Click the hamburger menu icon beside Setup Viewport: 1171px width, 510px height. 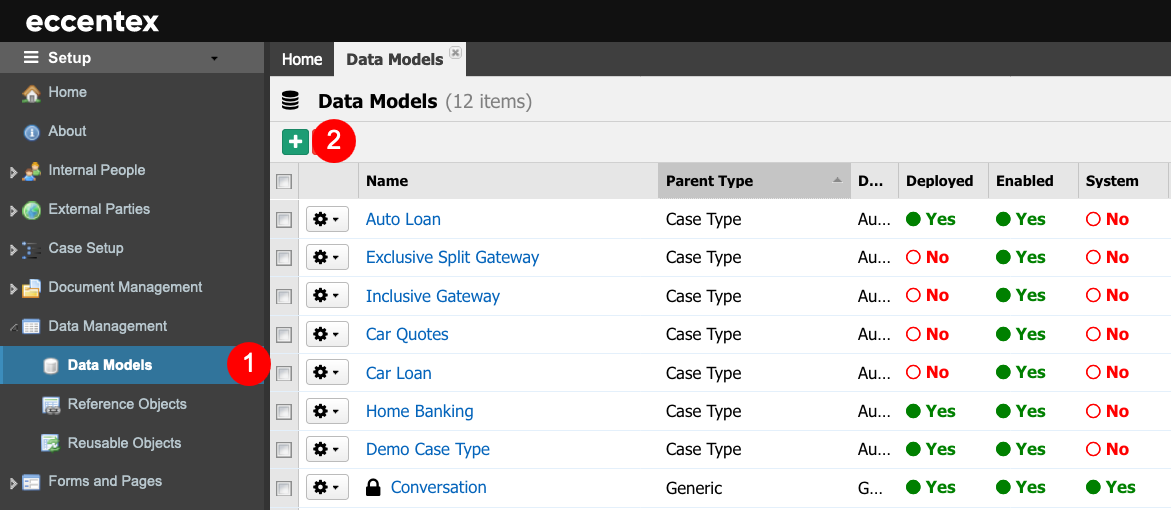31,57
